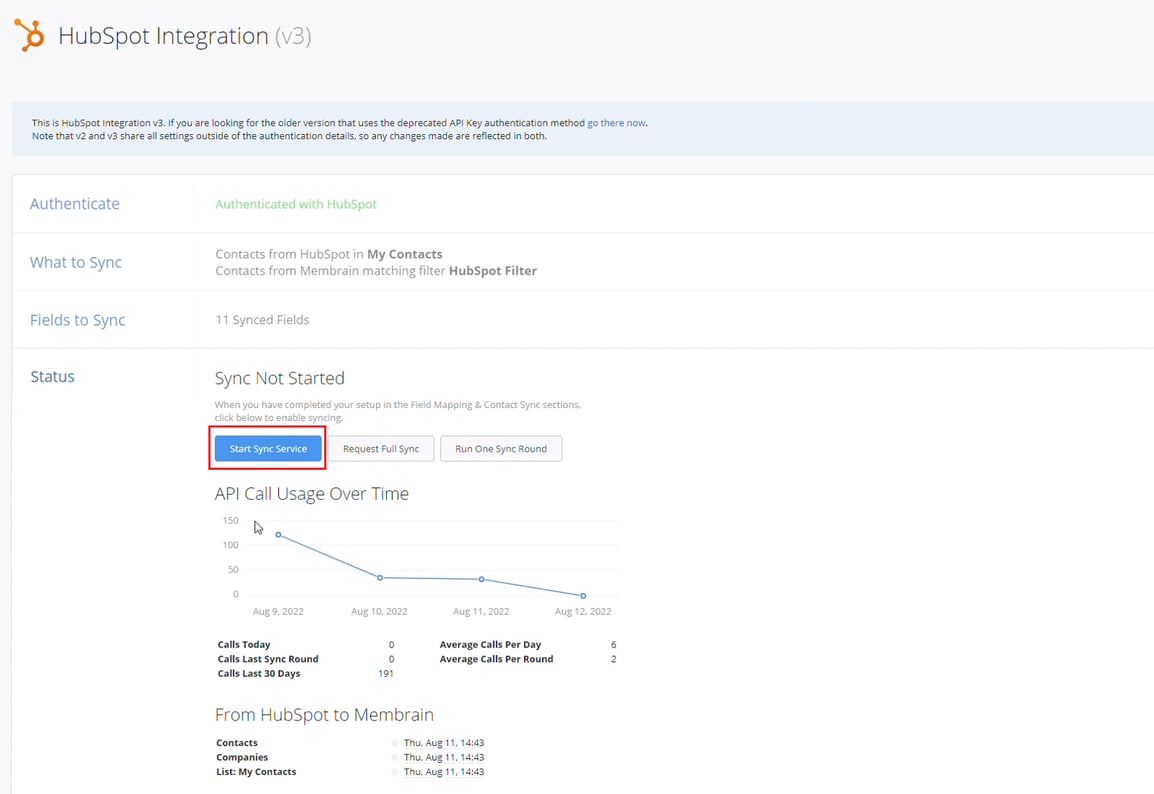Image resolution: width=1154 pixels, height=794 pixels.
Task: Click the Contacts row sync timestamp
Action: (x=444, y=743)
